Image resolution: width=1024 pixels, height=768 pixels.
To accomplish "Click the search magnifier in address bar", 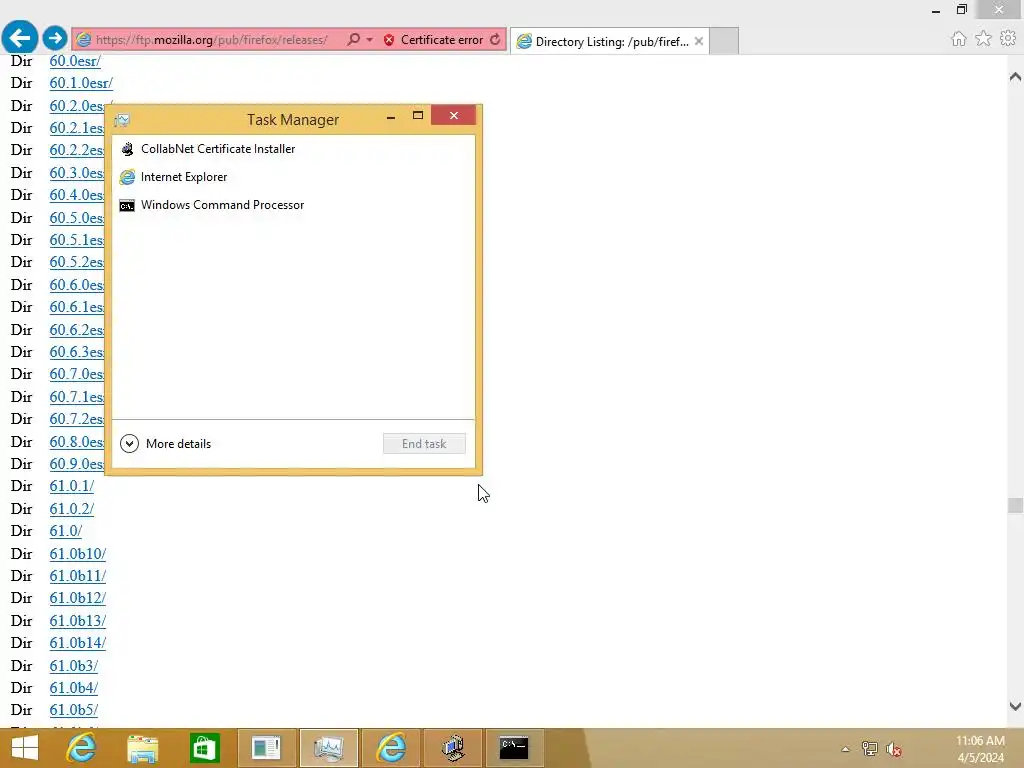I will [353, 39].
